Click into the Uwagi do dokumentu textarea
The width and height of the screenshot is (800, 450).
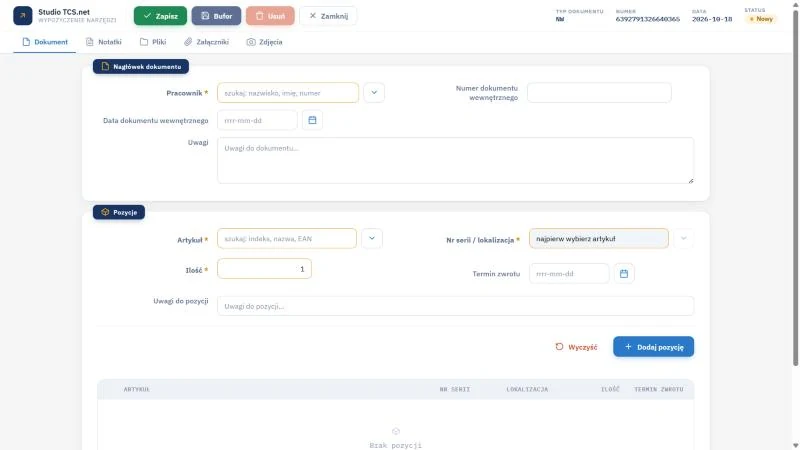click(455, 160)
